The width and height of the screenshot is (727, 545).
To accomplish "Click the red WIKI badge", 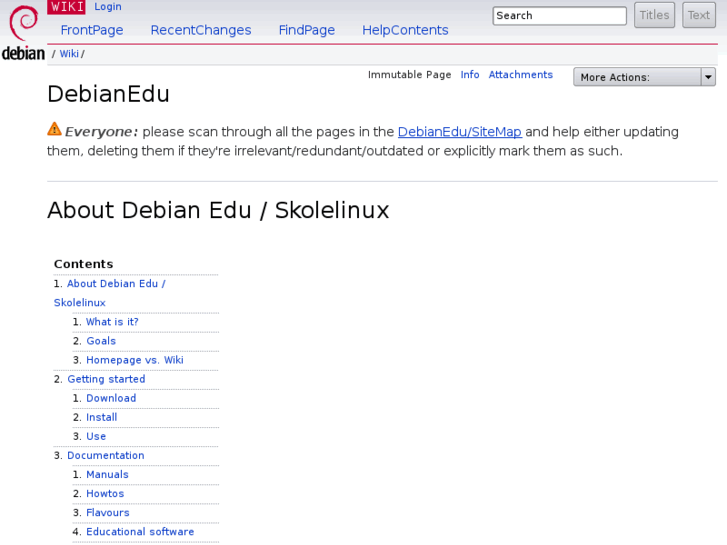I will click(66, 7).
